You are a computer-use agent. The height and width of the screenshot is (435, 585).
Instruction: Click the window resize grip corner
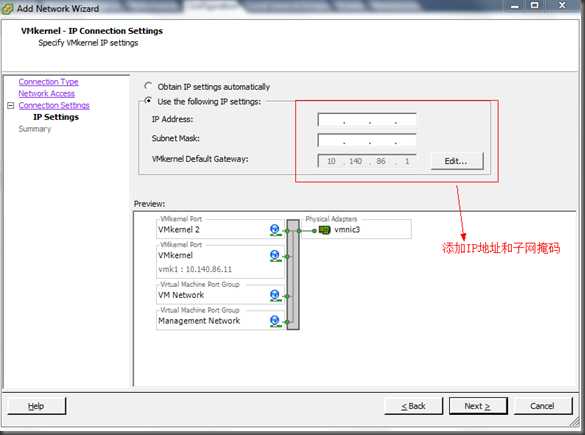575,422
